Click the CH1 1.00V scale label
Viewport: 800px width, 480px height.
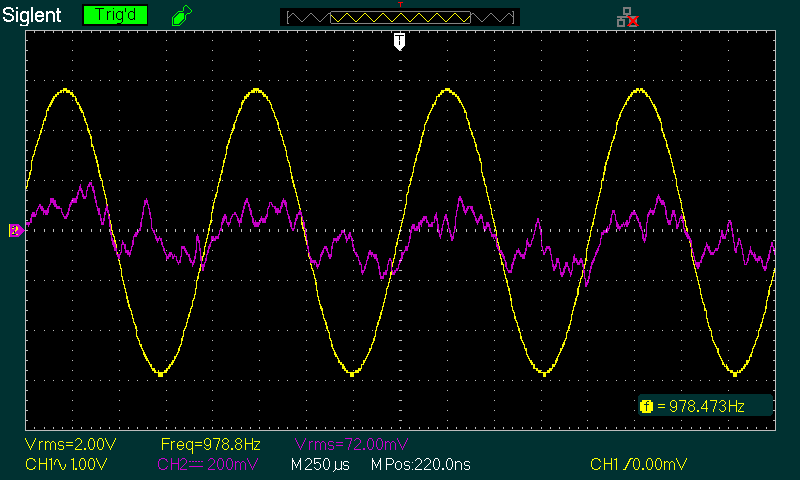(66, 464)
